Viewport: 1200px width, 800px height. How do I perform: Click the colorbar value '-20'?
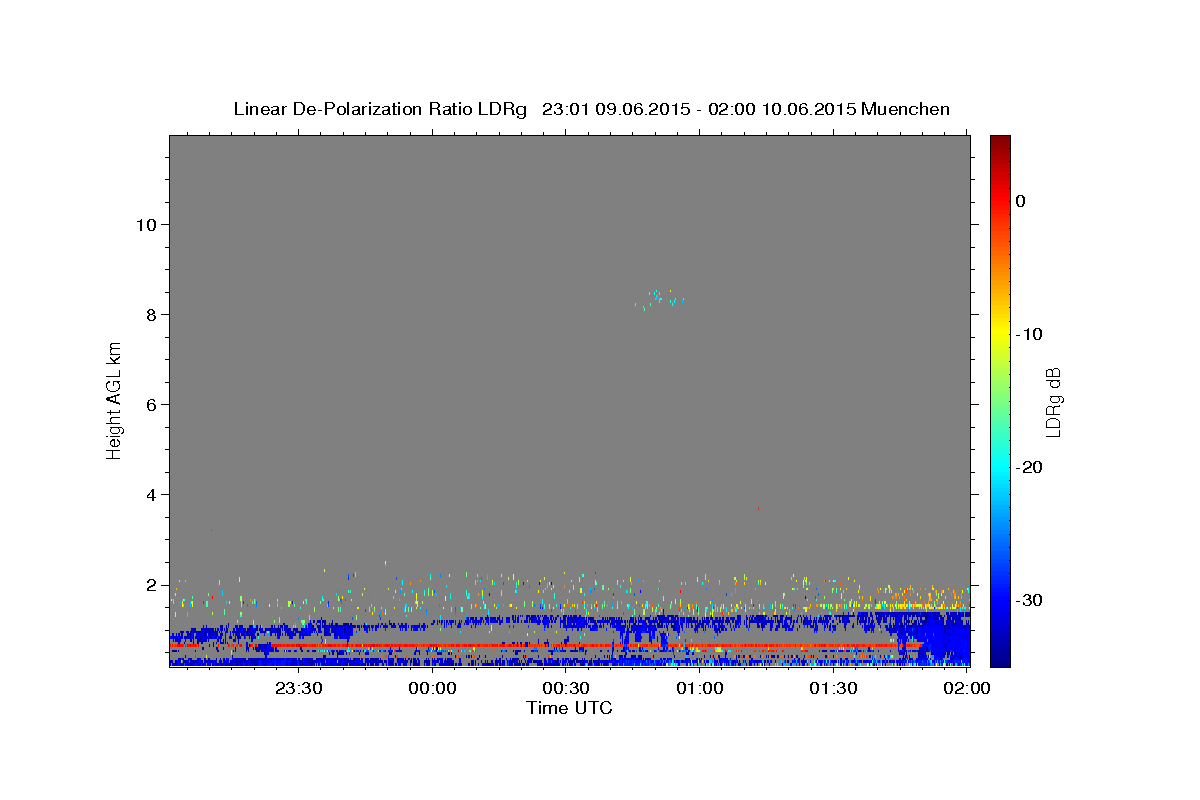tap(1030, 467)
